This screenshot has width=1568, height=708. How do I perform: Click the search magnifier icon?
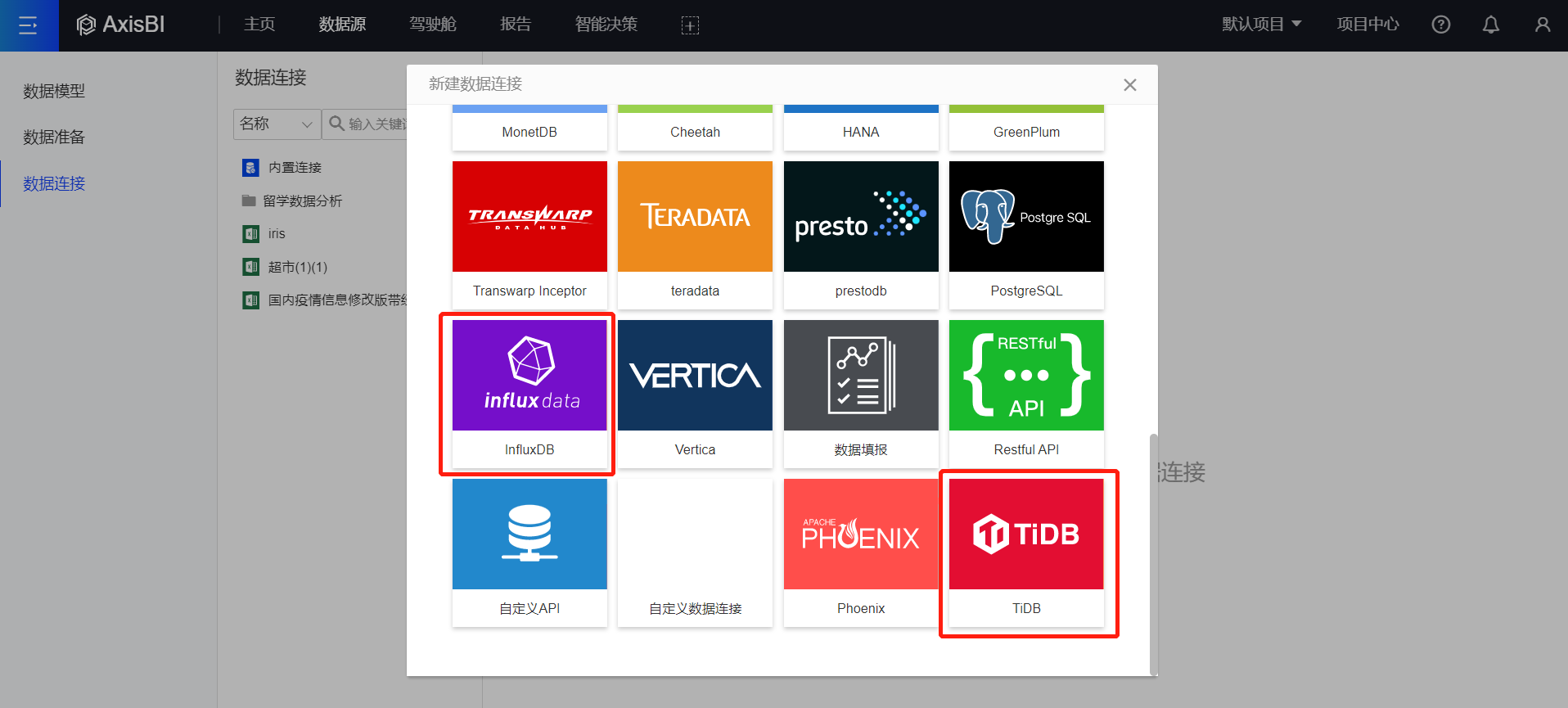click(x=336, y=124)
